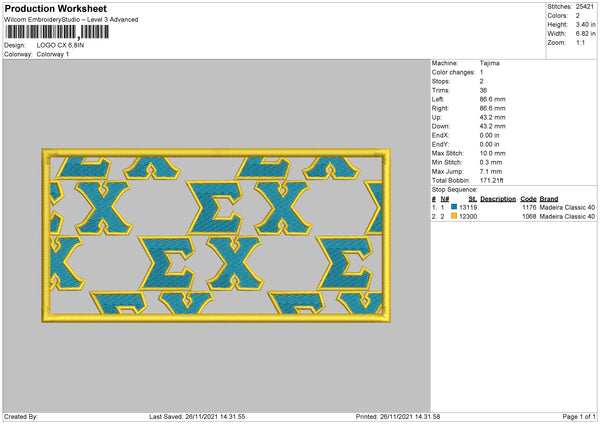Click thread code 1176
This screenshot has height=424, width=600.
click(x=529, y=207)
